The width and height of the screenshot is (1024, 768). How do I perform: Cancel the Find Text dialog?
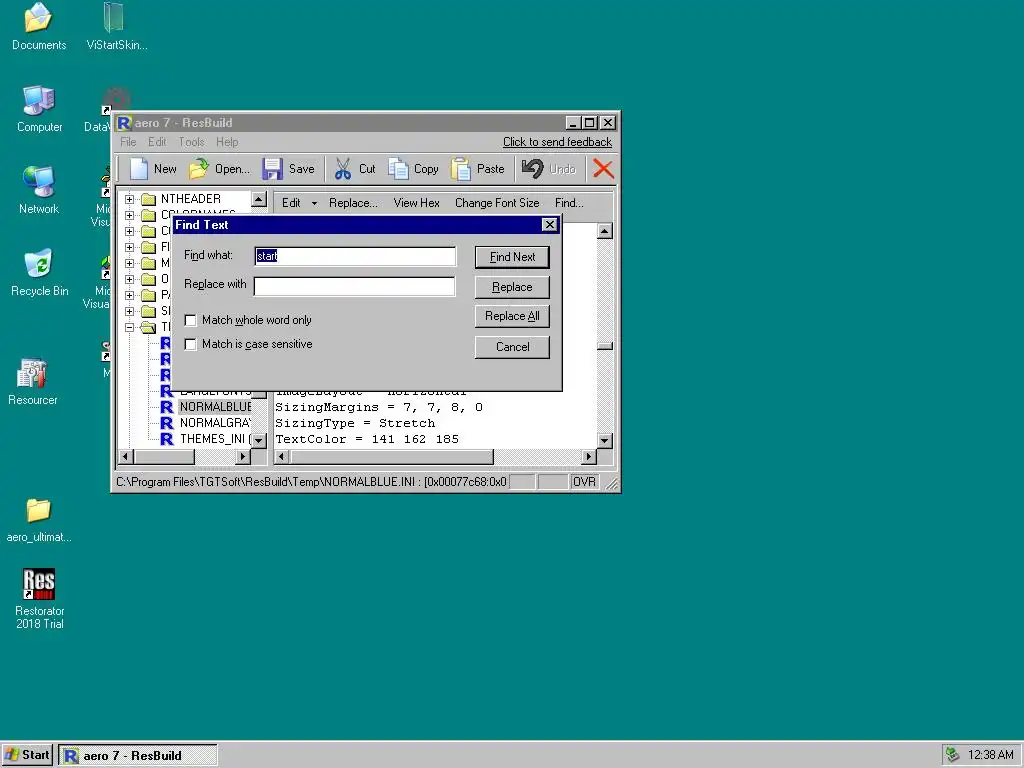tap(512, 347)
